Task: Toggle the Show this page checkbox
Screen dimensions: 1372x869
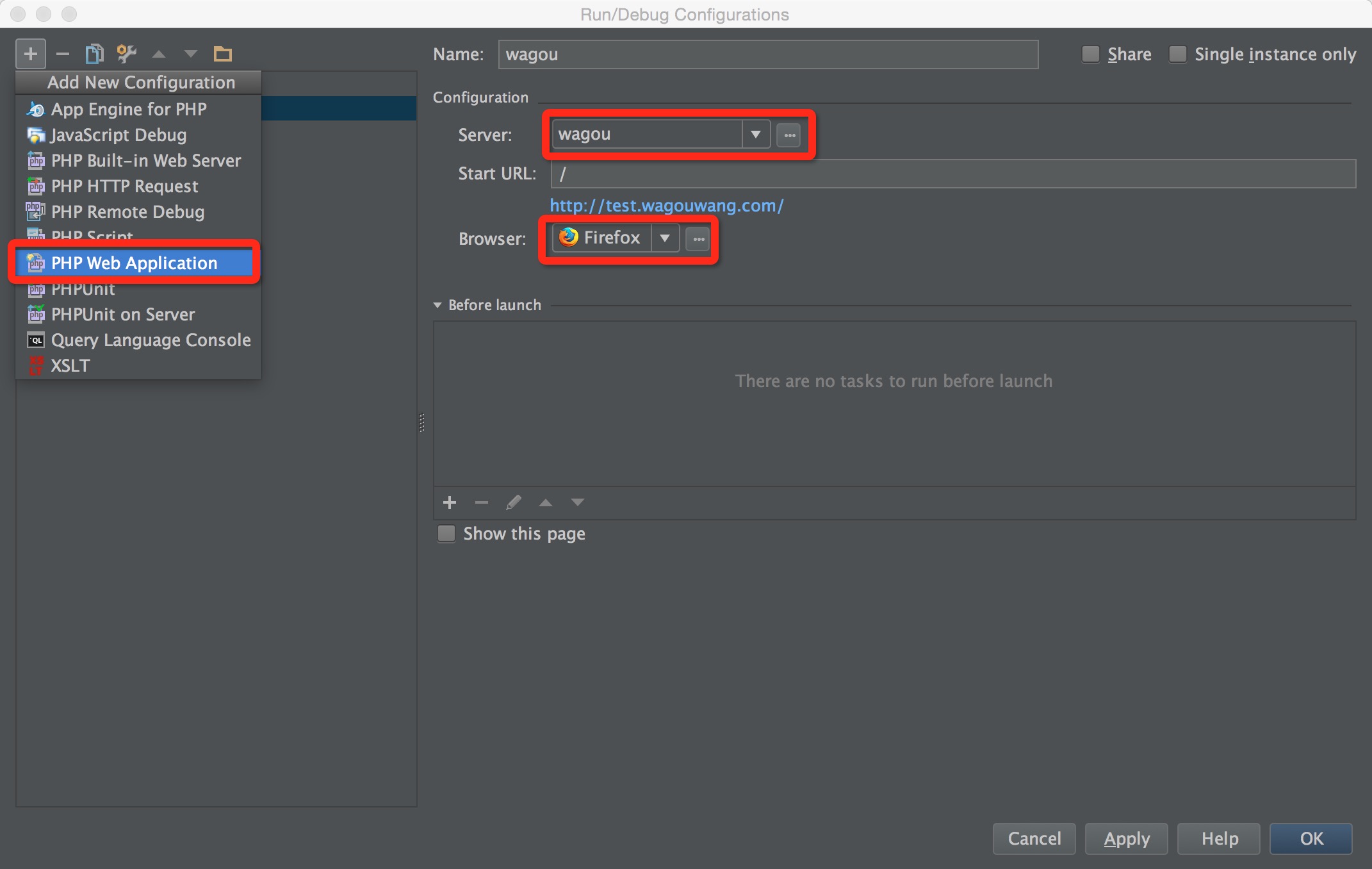Action: [x=446, y=534]
